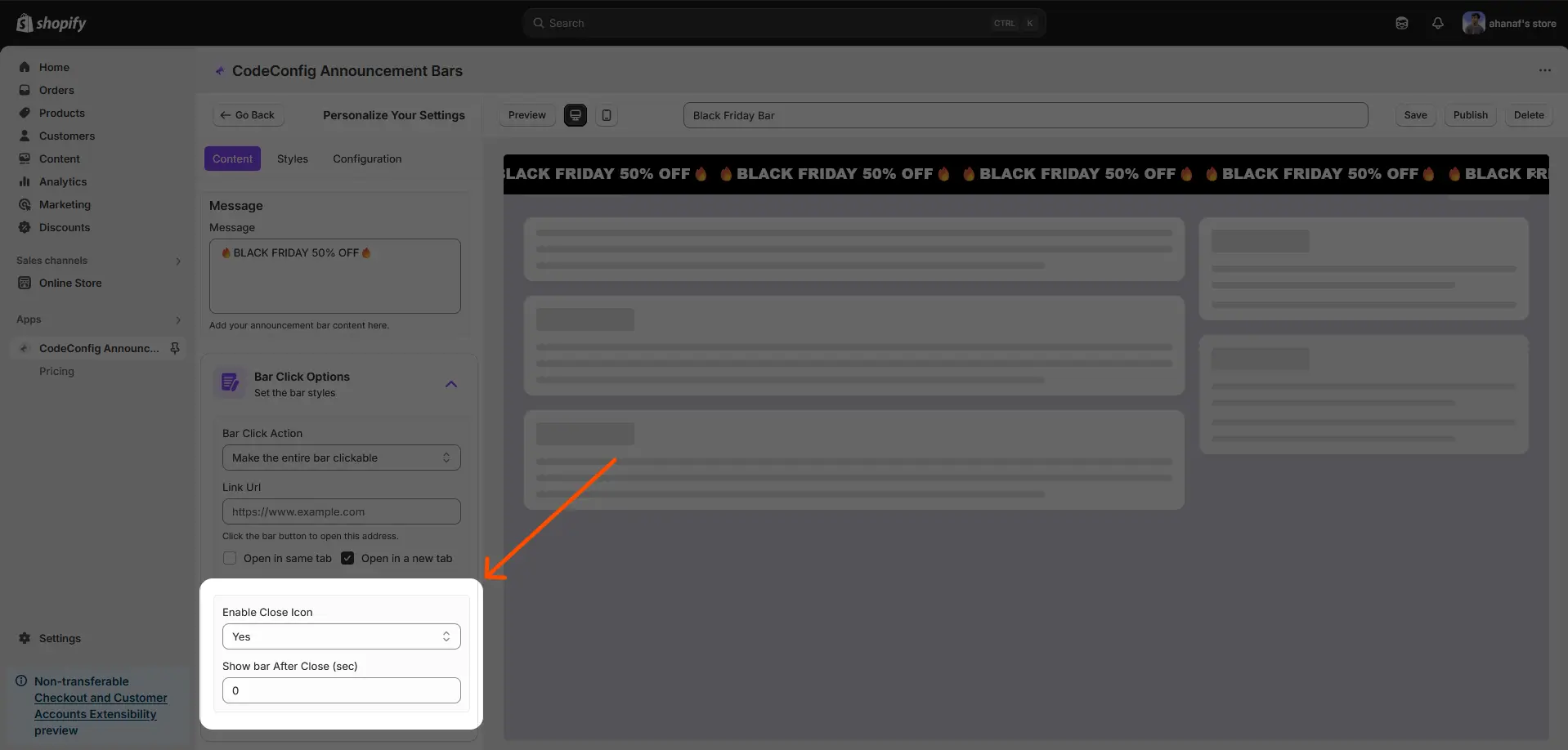This screenshot has width=1568, height=750.
Task: Click the Save button
Action: pos(1415,115)
